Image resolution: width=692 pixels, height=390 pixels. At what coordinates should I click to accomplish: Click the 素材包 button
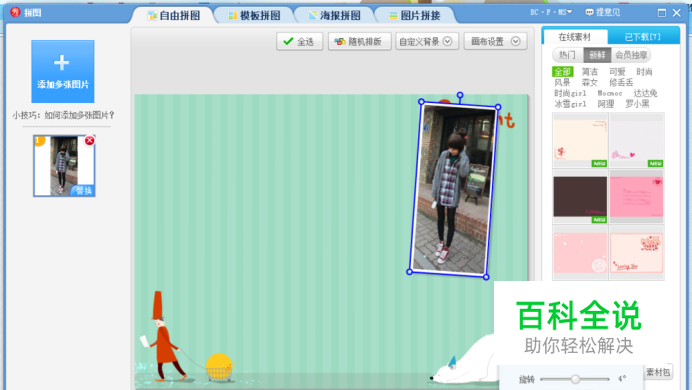click(x=658, y=372)
